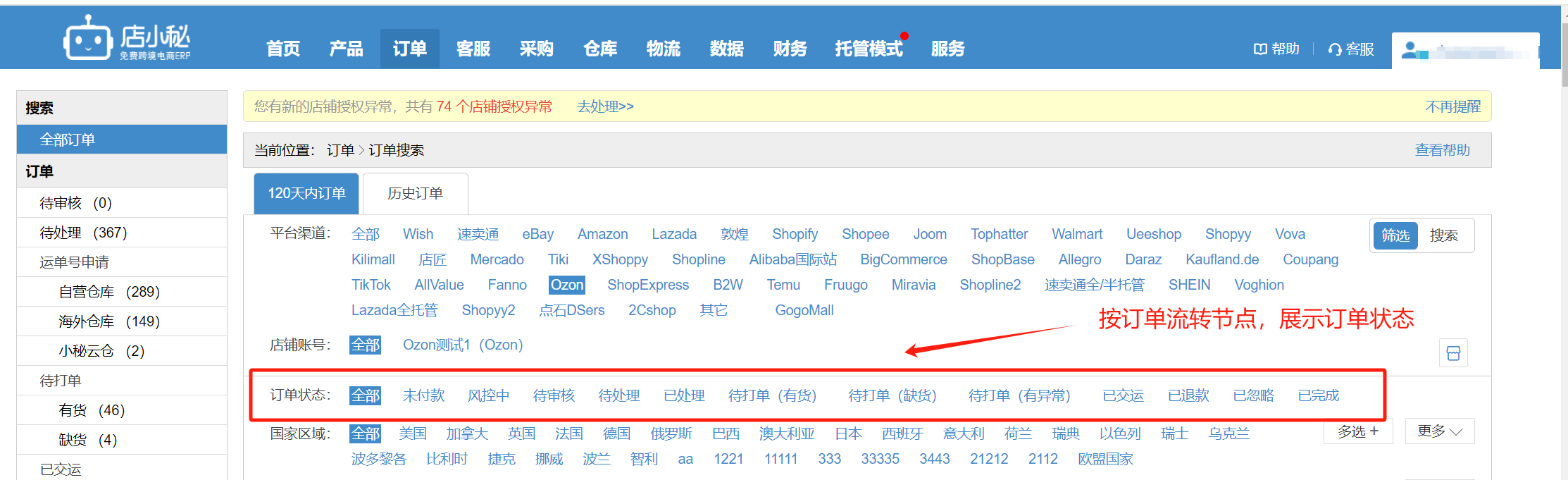Open 待处理 (367) in sidebar

coord(122,233)
